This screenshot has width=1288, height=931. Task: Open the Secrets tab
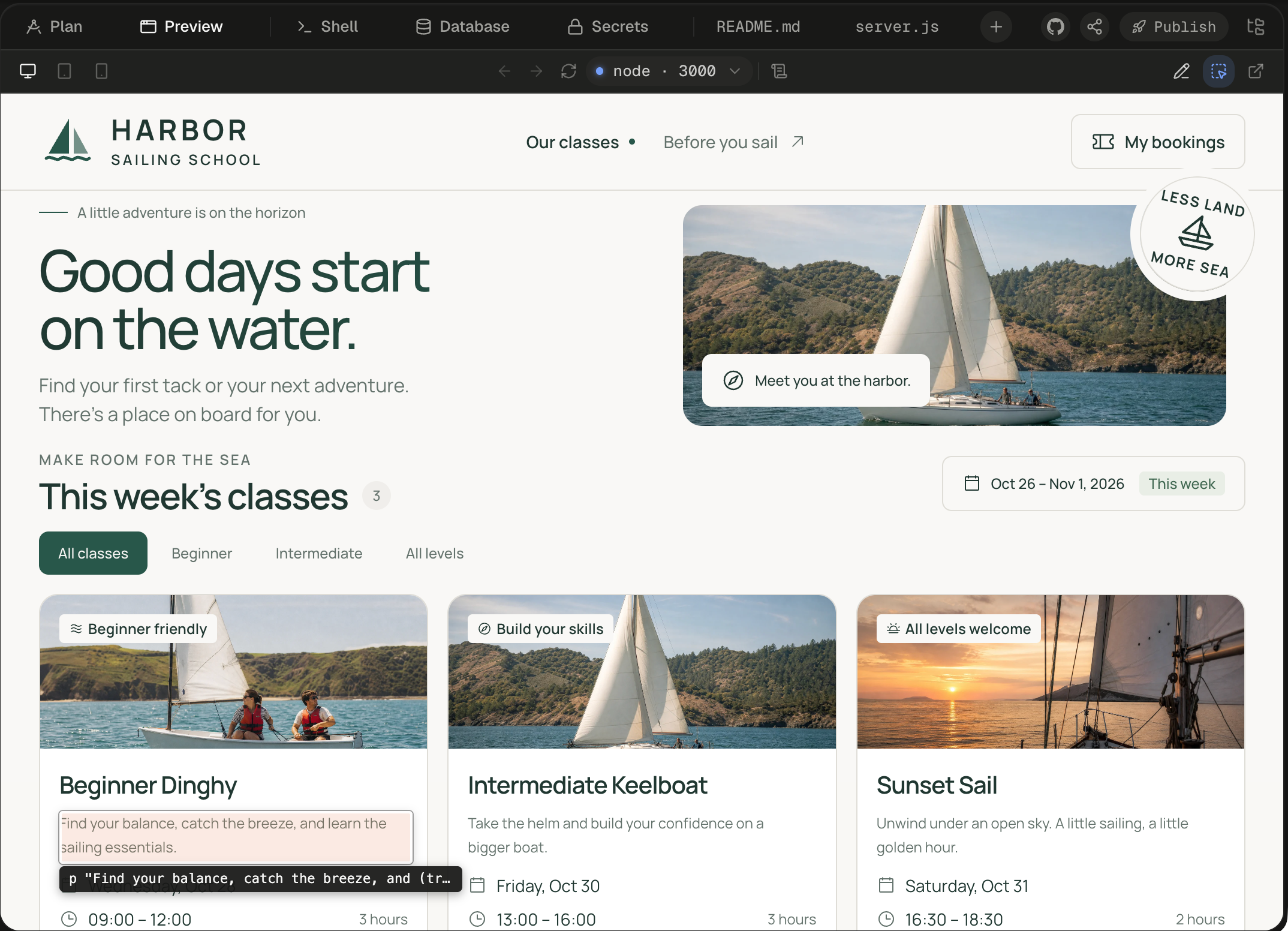tap(608, 26)
